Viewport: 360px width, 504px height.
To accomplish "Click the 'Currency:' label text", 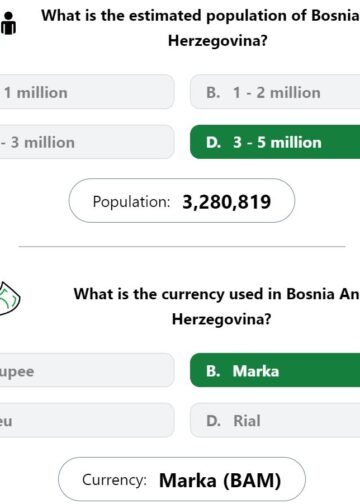I will [114, 480].
